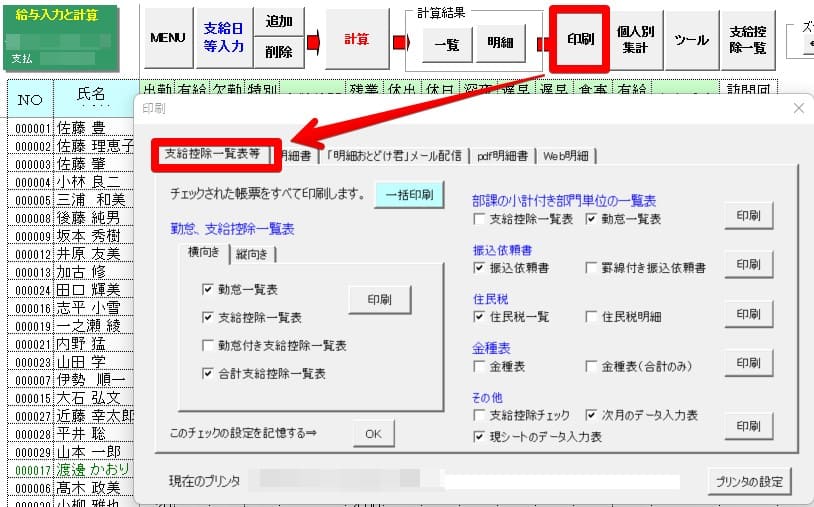Click the 一括印刷 button

(x=408, y=195)
